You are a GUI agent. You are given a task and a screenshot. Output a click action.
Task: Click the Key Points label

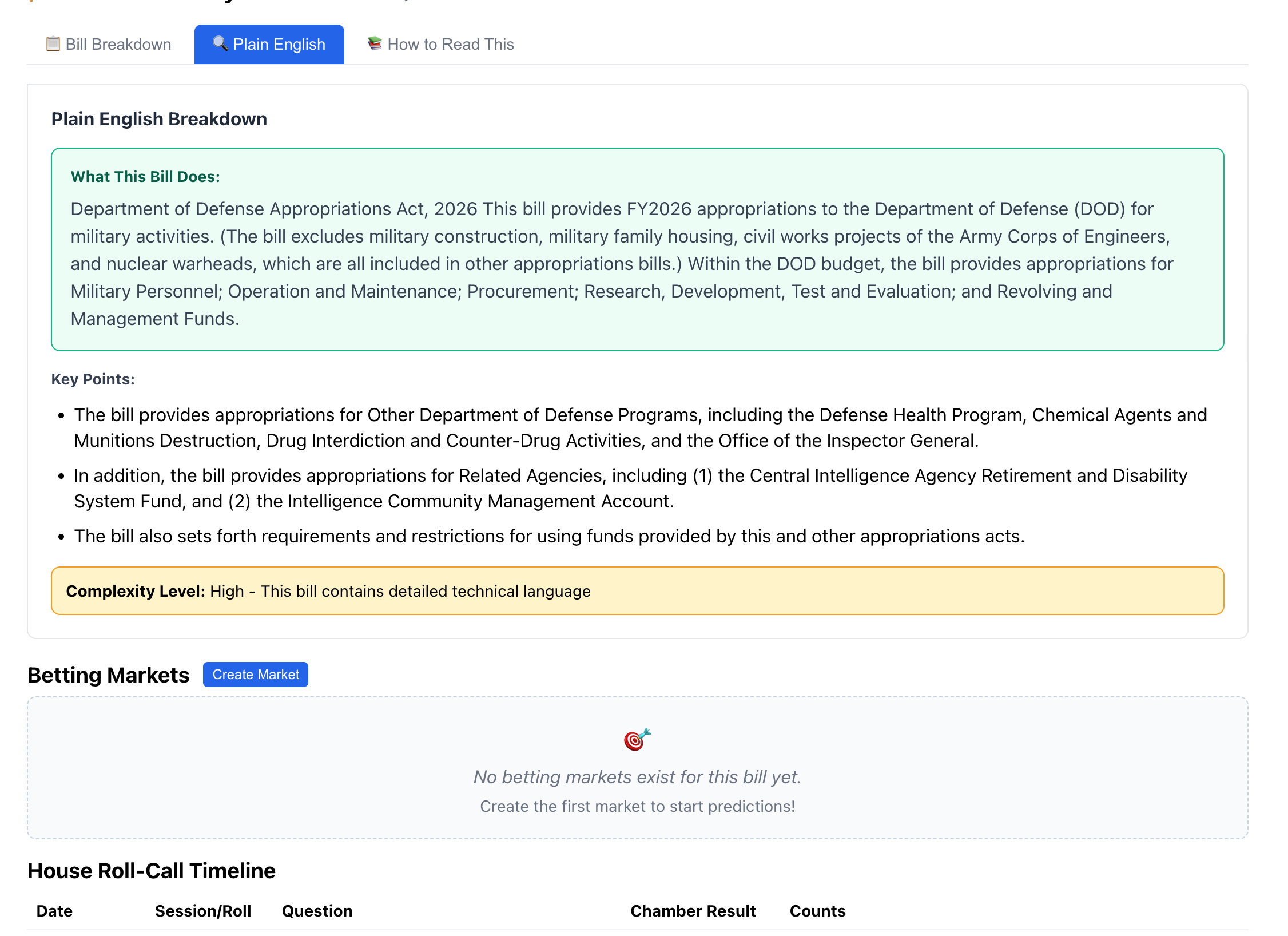pyautogui.click(x=93, y=379)
